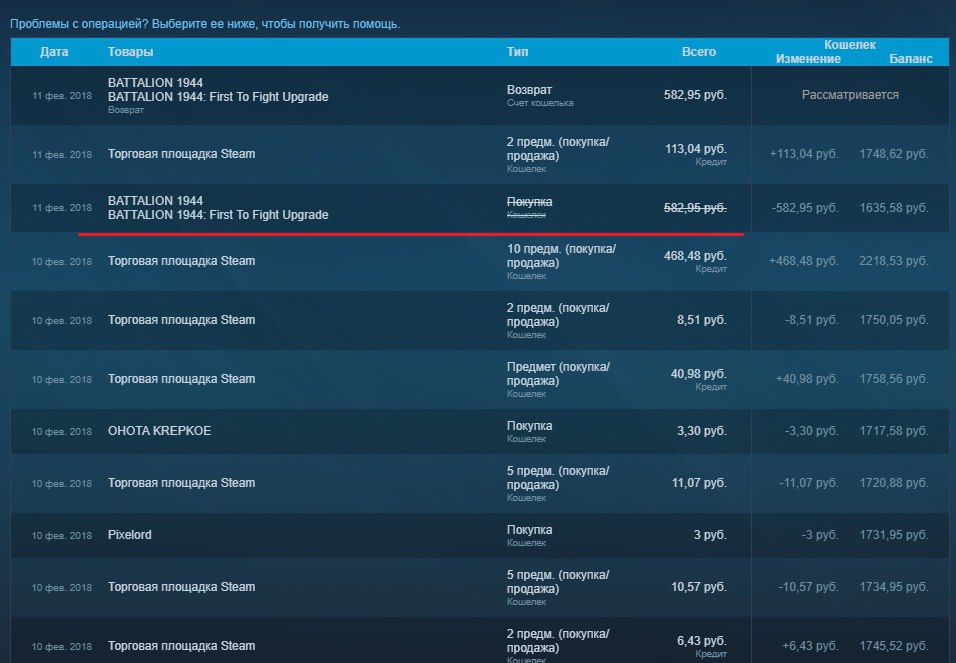Open the BATTALION 1944 refund (Возврат) transaction
The image size is (956, 663).
218,90
